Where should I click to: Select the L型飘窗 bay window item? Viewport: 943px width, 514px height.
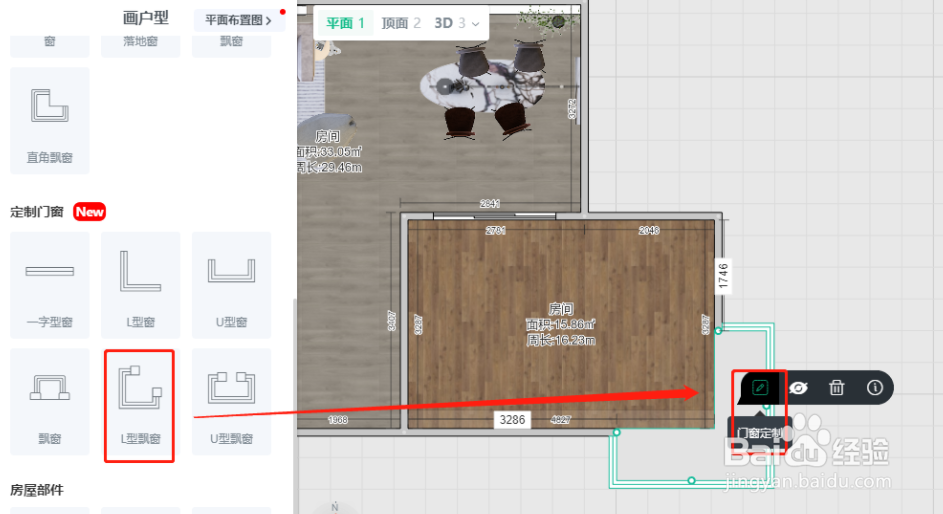pos(140,402)
